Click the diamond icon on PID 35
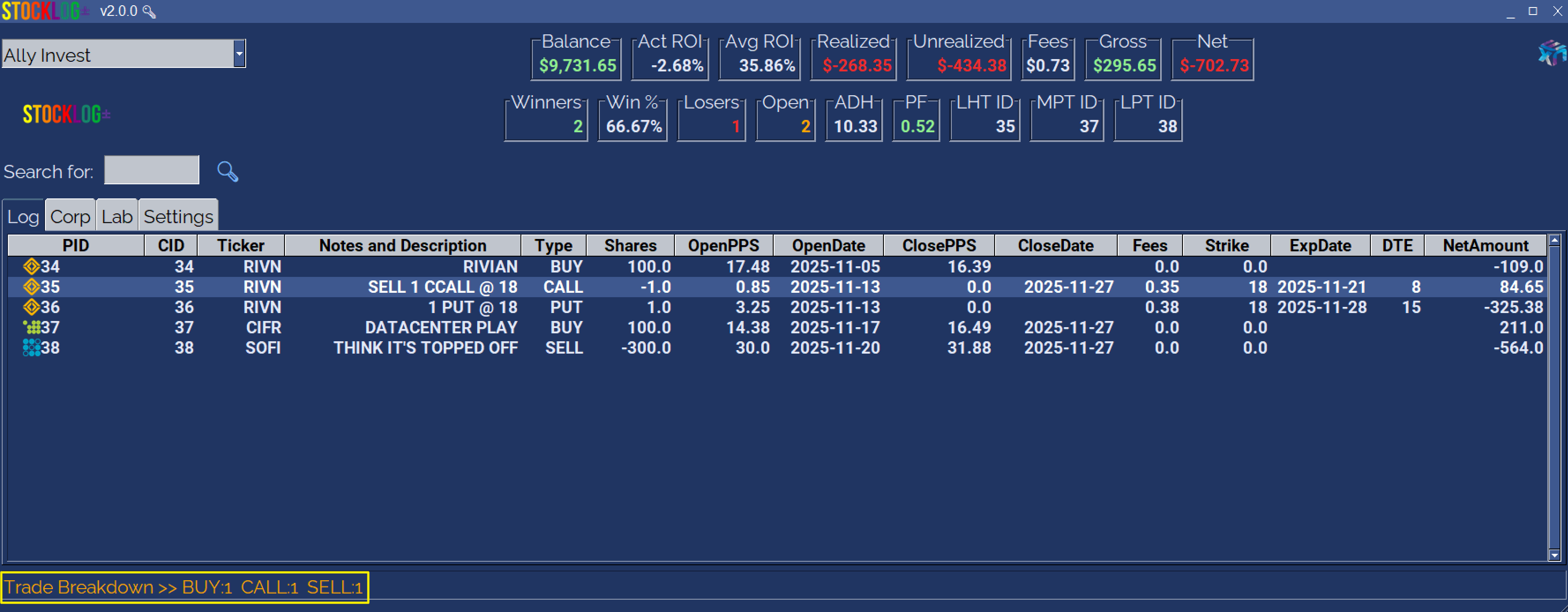Image resolution: width=1568 pixels, height=612 pixels. (x=31, y=287)
